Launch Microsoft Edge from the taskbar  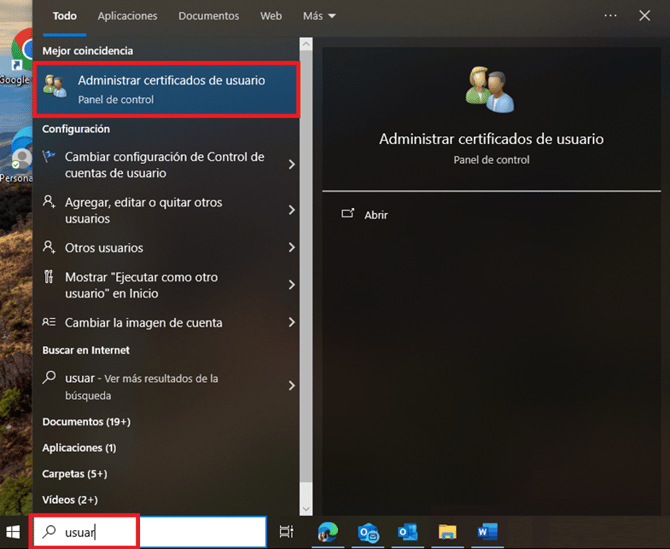[328, 532]
